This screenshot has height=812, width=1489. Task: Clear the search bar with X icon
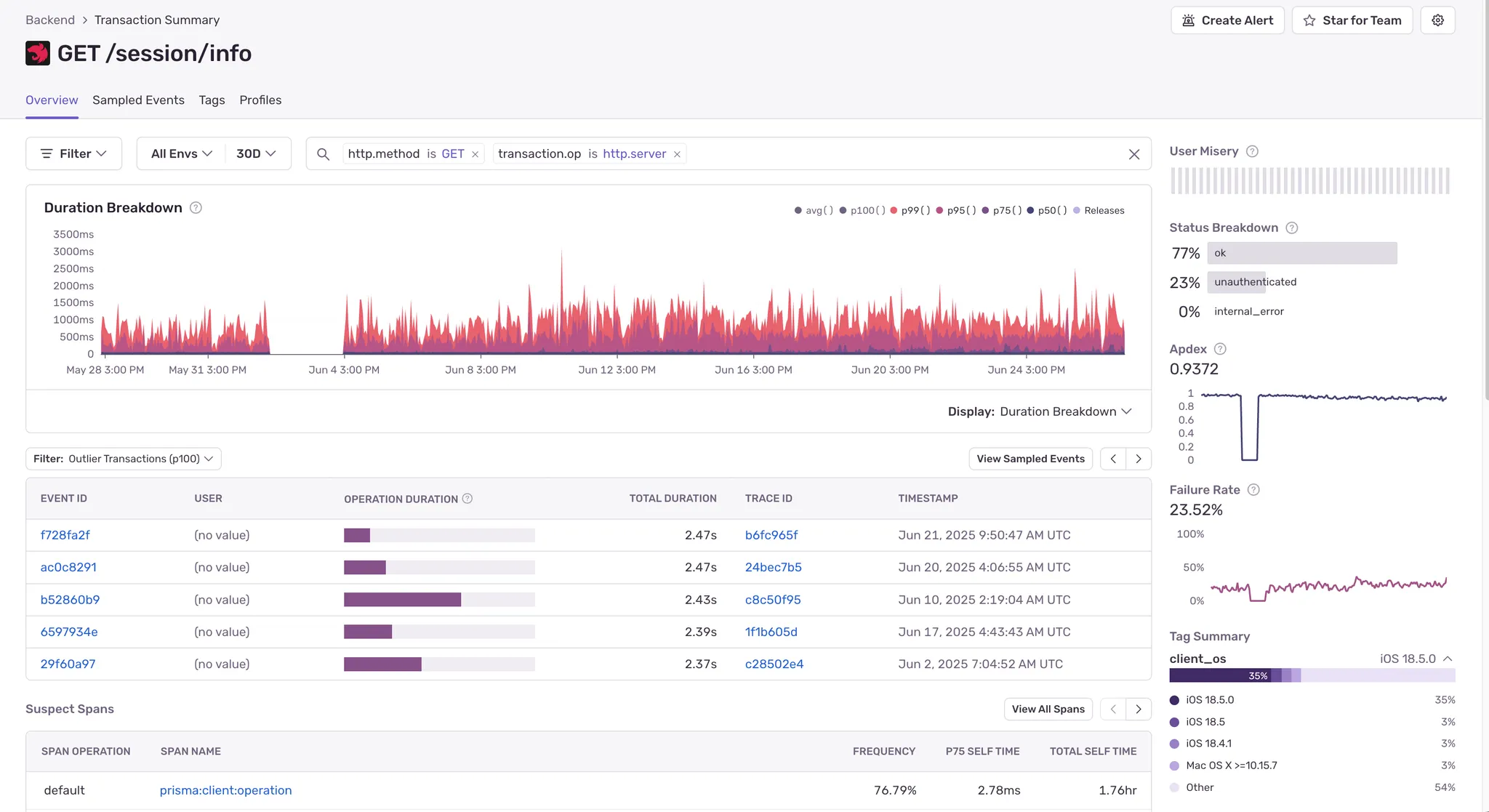(x=1133, y=154)
